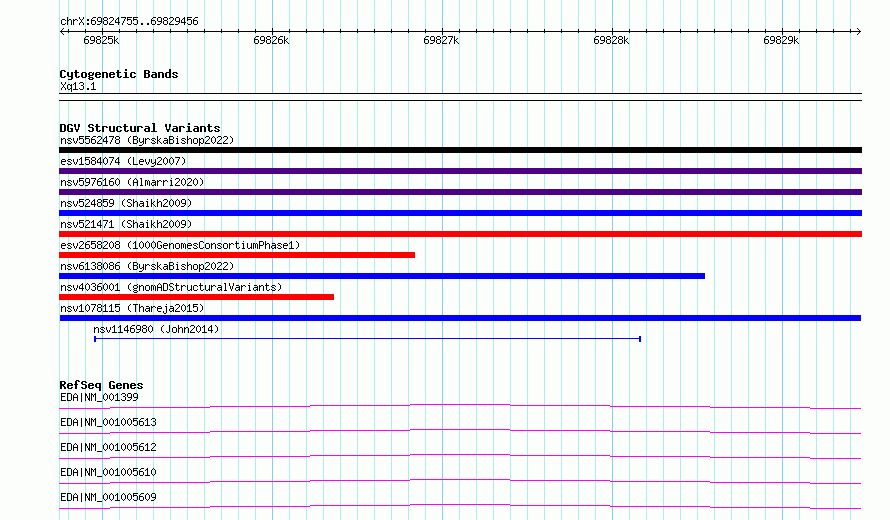This screenshot has width=890, height=520.
Task: Click the 69827k ruler label
Action: click(442, 40)
